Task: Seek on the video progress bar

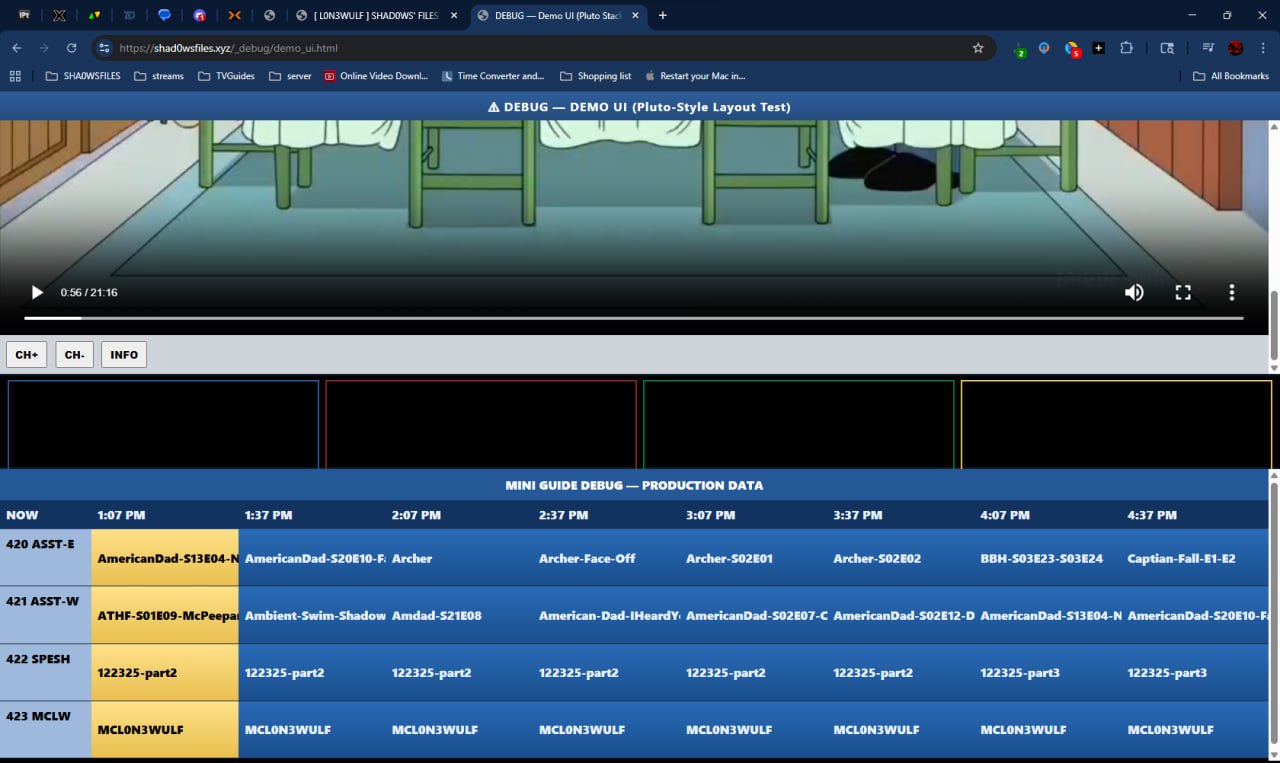Action: (633, 318)
